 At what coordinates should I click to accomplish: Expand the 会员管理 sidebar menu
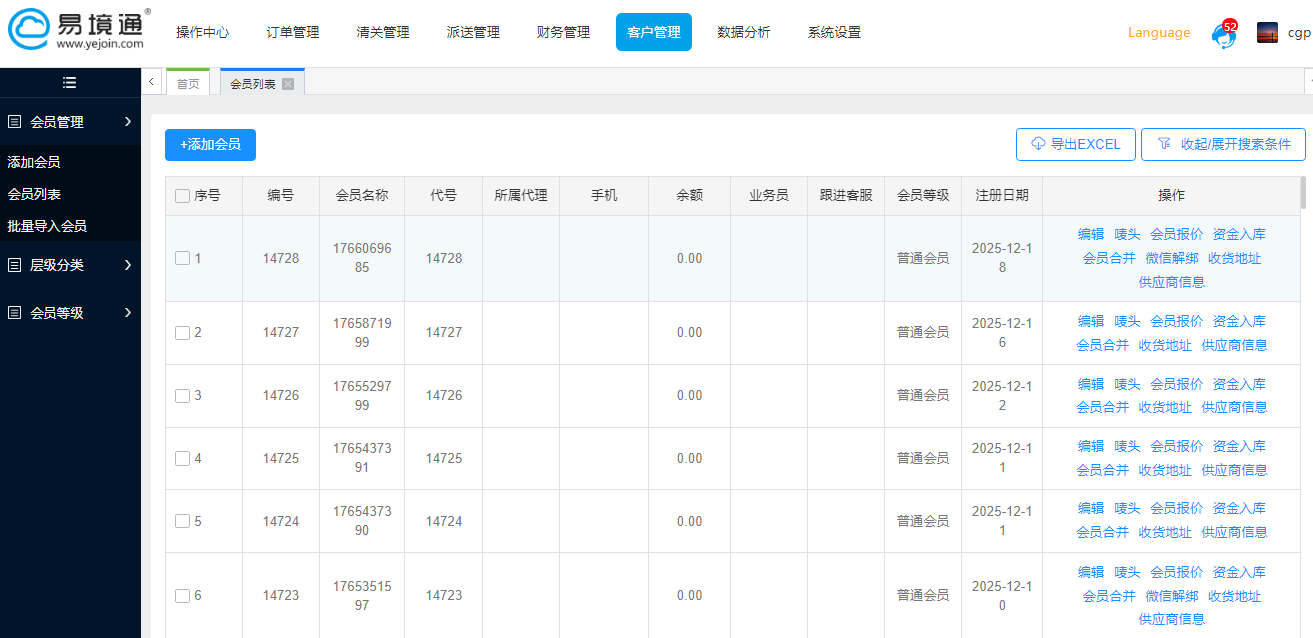tap(69, 121)
